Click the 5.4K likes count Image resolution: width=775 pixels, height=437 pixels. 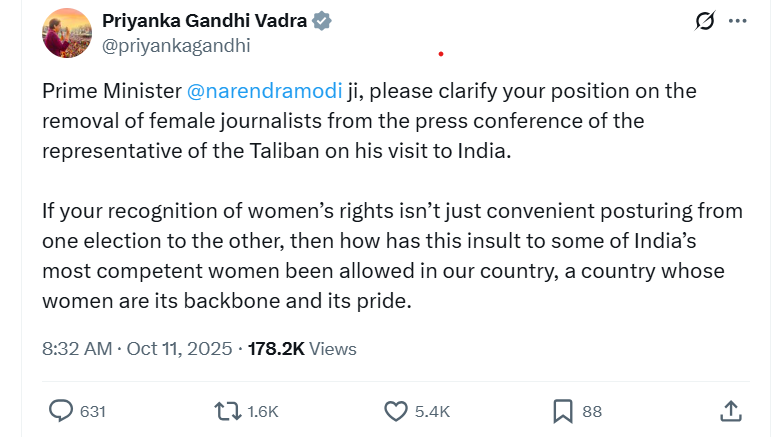[x=432, y=411]
